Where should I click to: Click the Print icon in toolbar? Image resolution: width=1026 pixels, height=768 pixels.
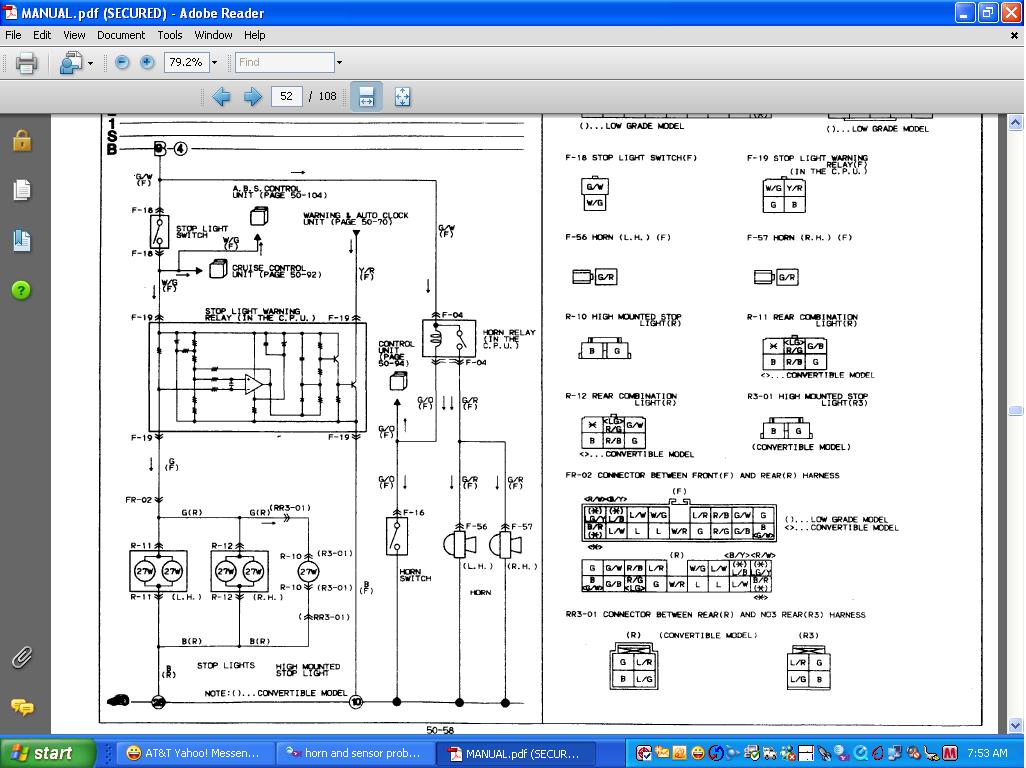pyautogui.click(x=27, y=63)
